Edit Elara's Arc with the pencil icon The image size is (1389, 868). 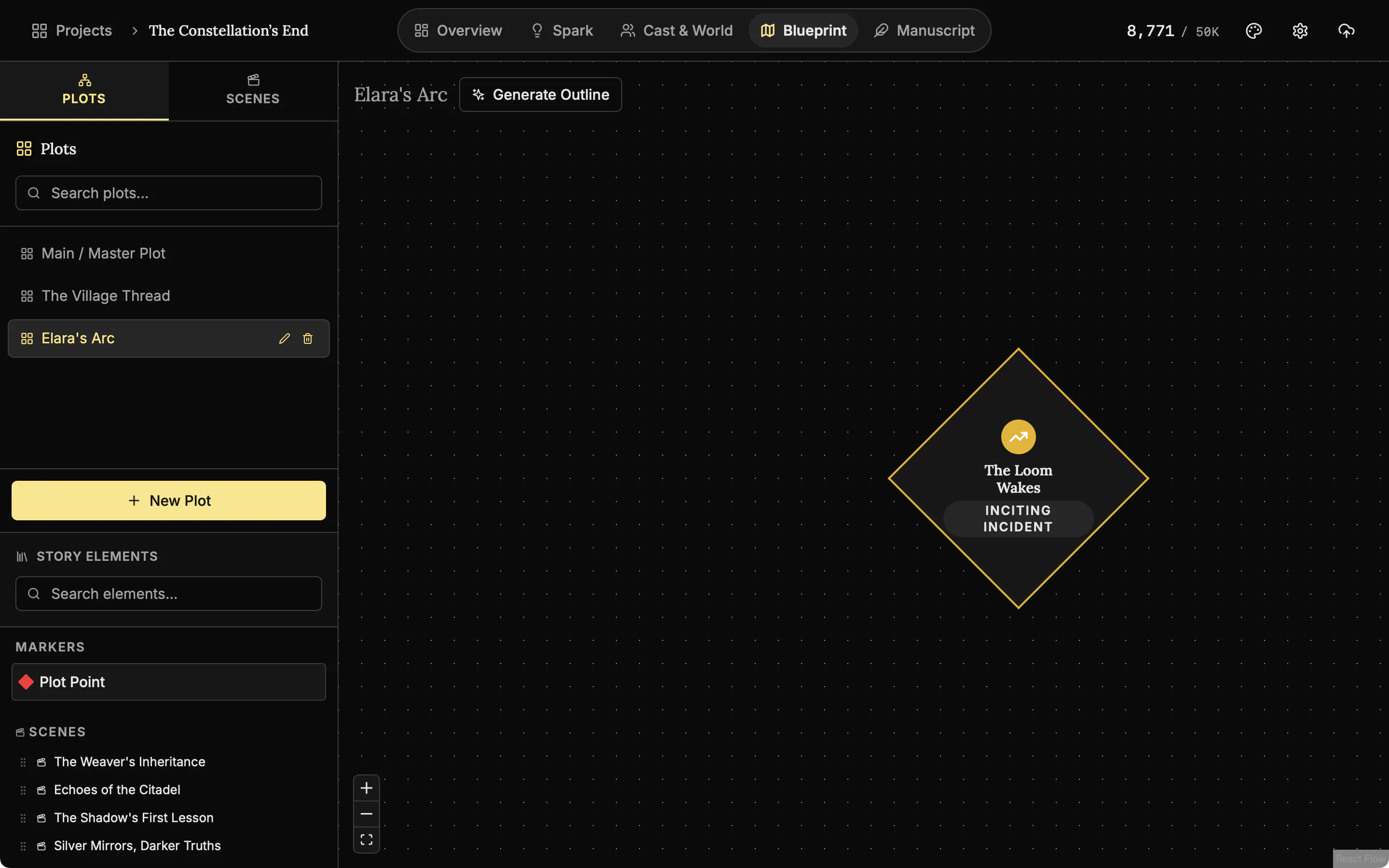pos(284,339)
